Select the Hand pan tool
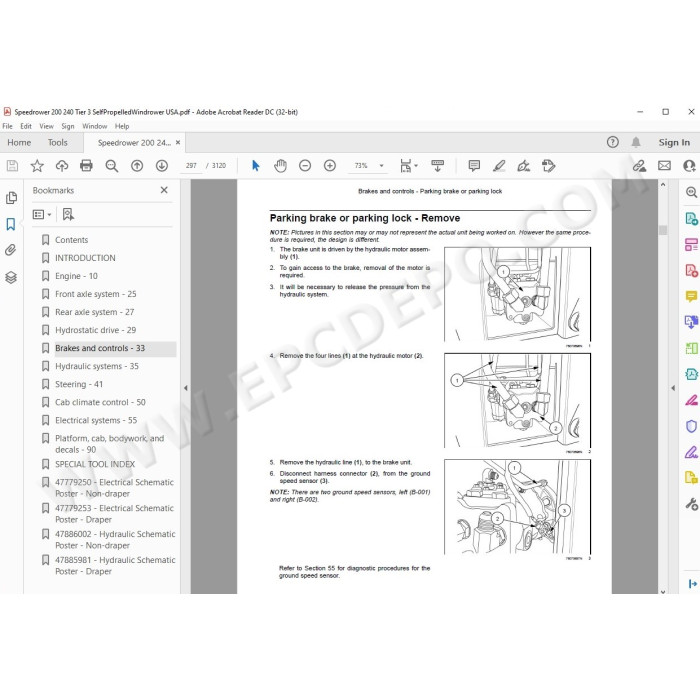 point(280,166)
